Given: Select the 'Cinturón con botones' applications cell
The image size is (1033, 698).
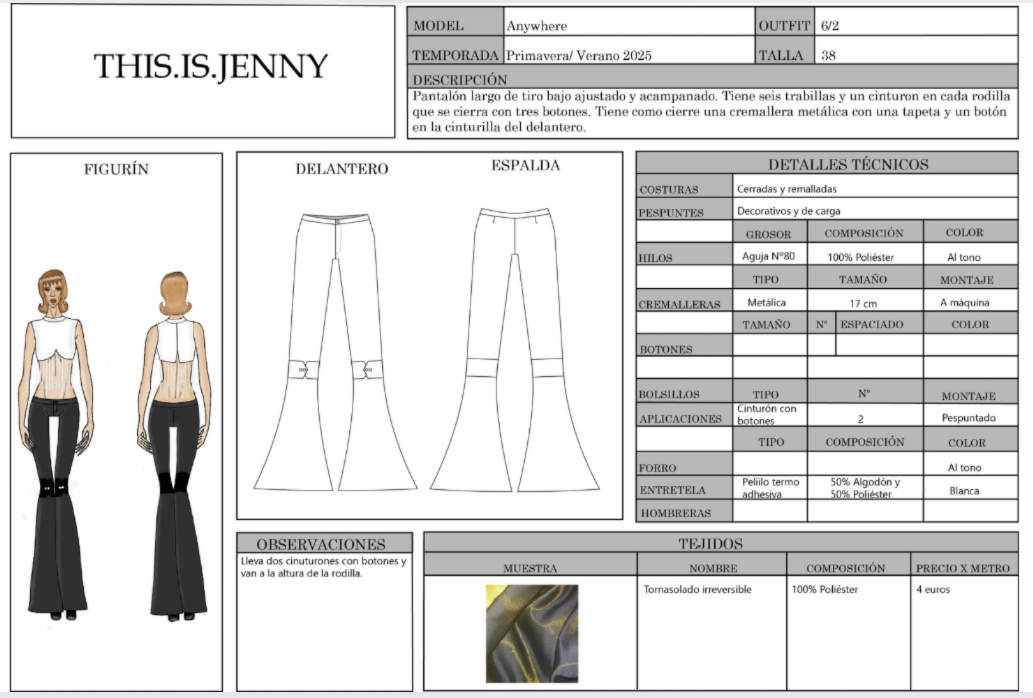Looking at the screenshot, I should click(x=768, y=415).
